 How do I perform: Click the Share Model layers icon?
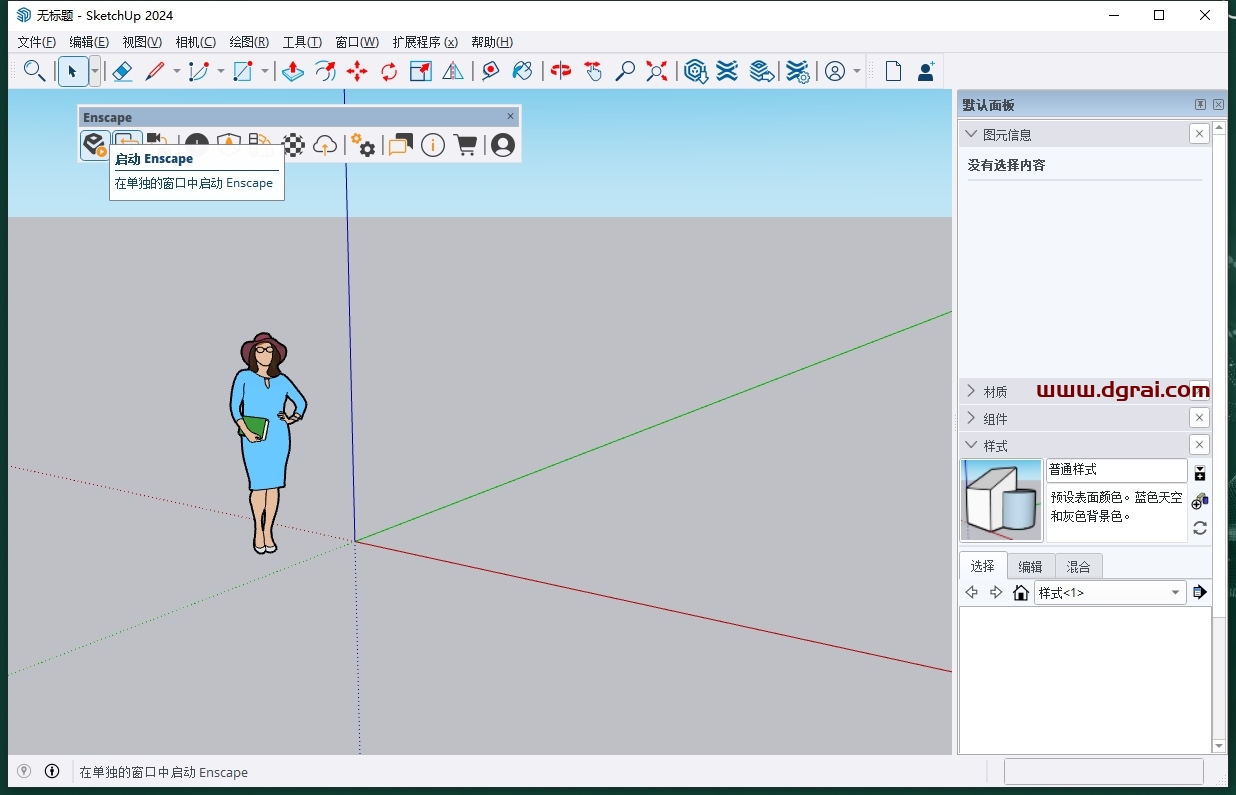tap(761, 71)
